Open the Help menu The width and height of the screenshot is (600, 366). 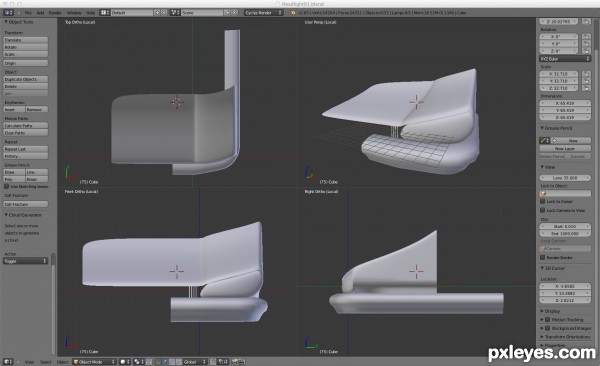(91, 13)
